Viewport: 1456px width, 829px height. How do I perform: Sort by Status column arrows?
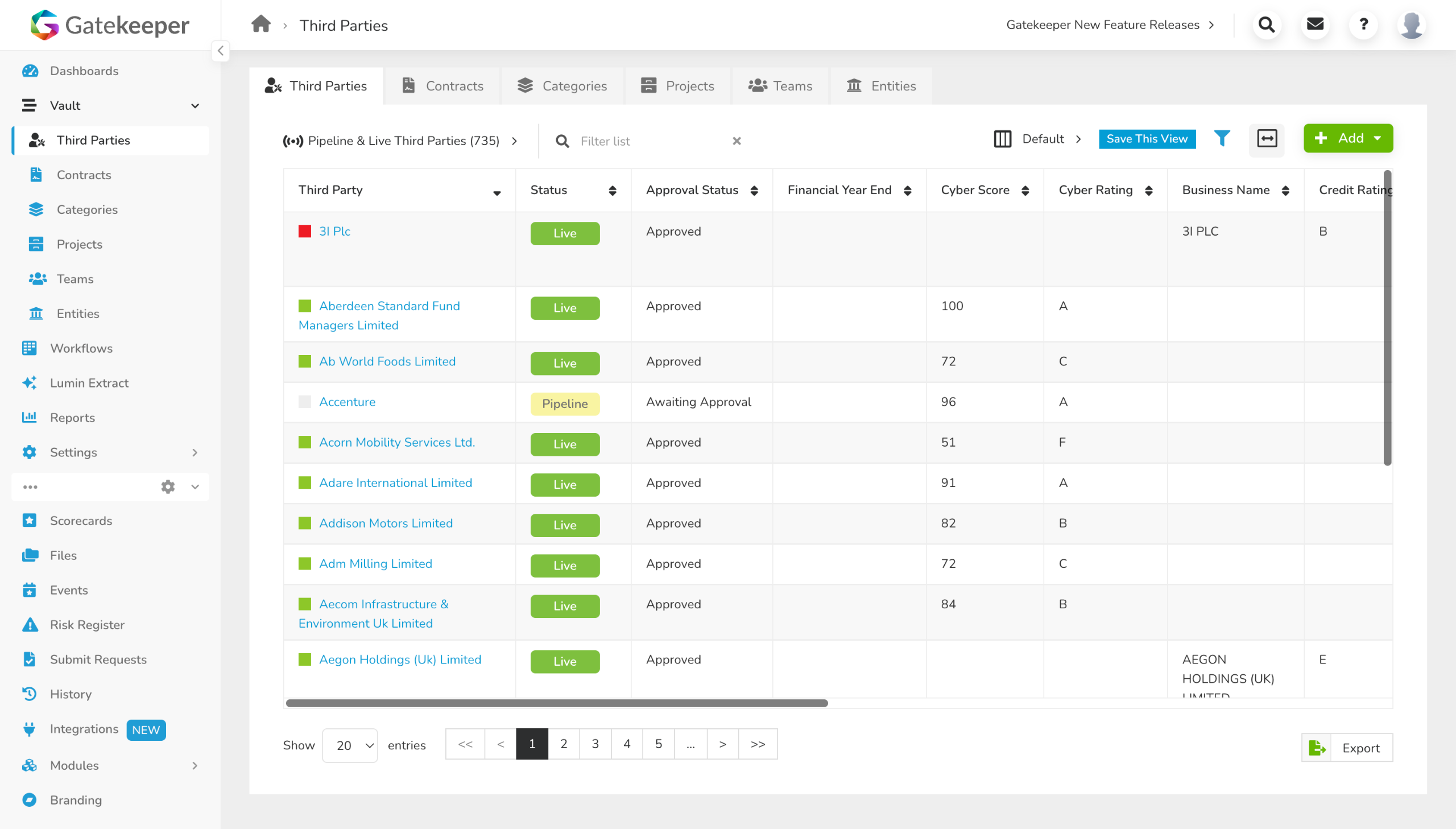[x=612, y=190]
